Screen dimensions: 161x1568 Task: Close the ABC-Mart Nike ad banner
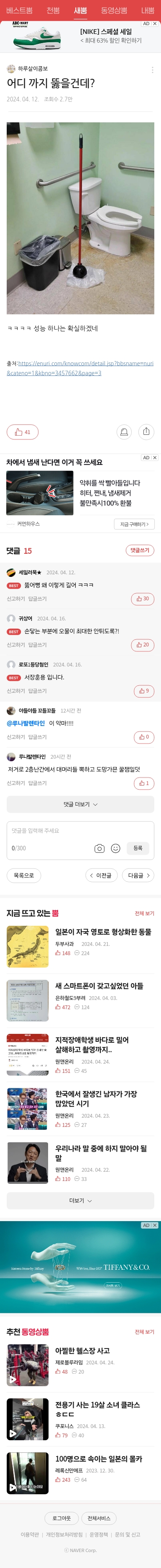[155, 24]
